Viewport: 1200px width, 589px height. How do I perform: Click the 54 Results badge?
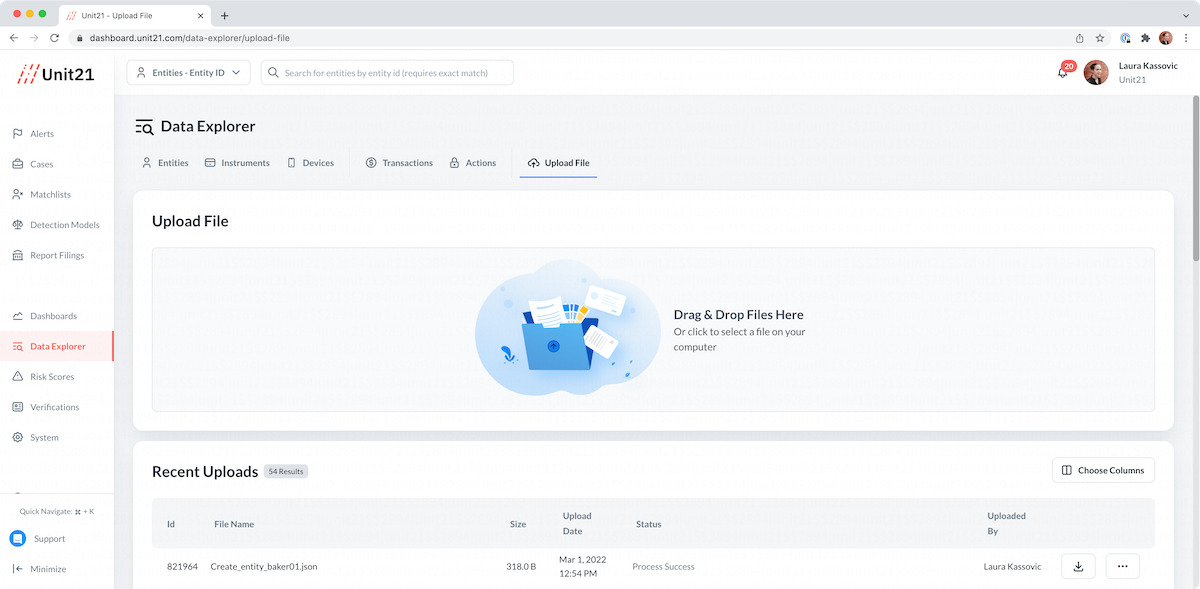click(x=286, y=471)
